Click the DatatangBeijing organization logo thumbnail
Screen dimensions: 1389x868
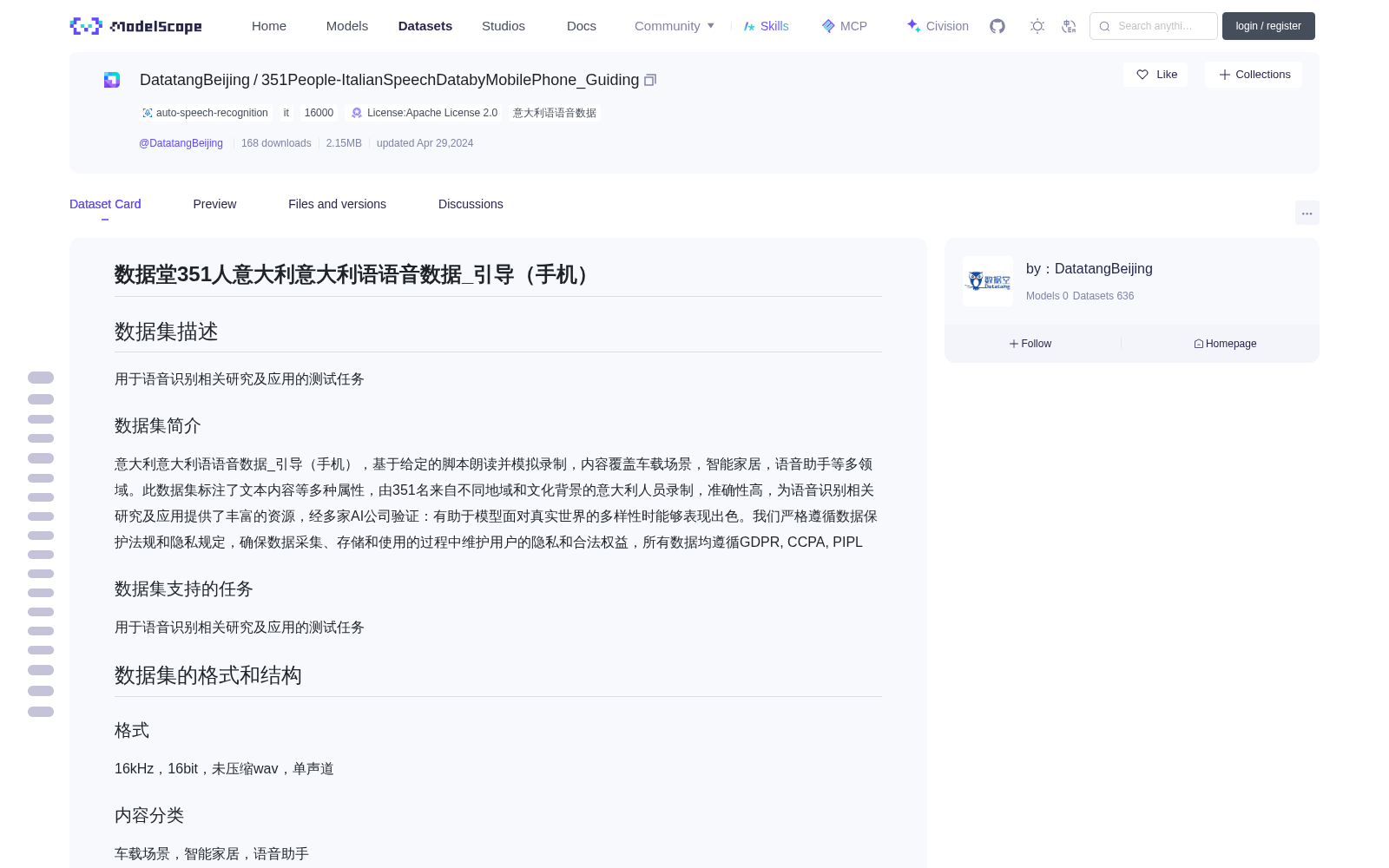tap(988, 281)
